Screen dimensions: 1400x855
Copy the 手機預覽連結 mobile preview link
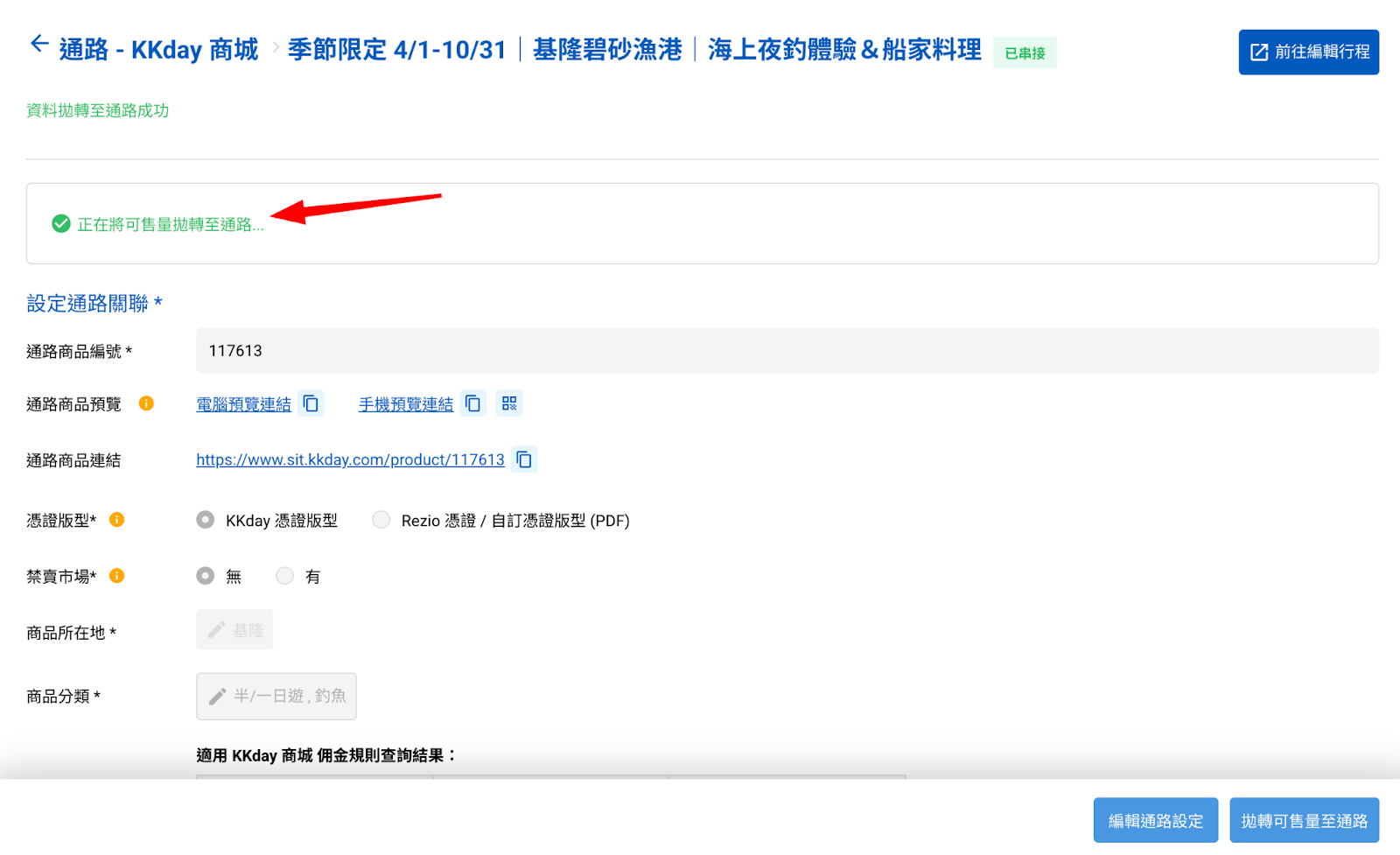(473, 403)
